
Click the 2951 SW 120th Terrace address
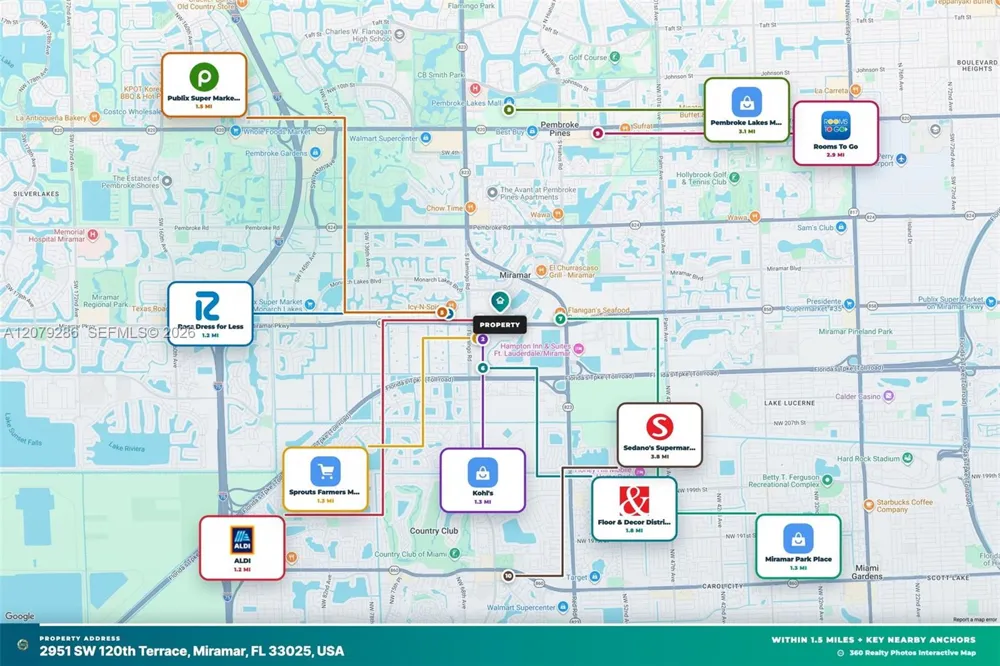pyautogui.click(x=192, y=651)
